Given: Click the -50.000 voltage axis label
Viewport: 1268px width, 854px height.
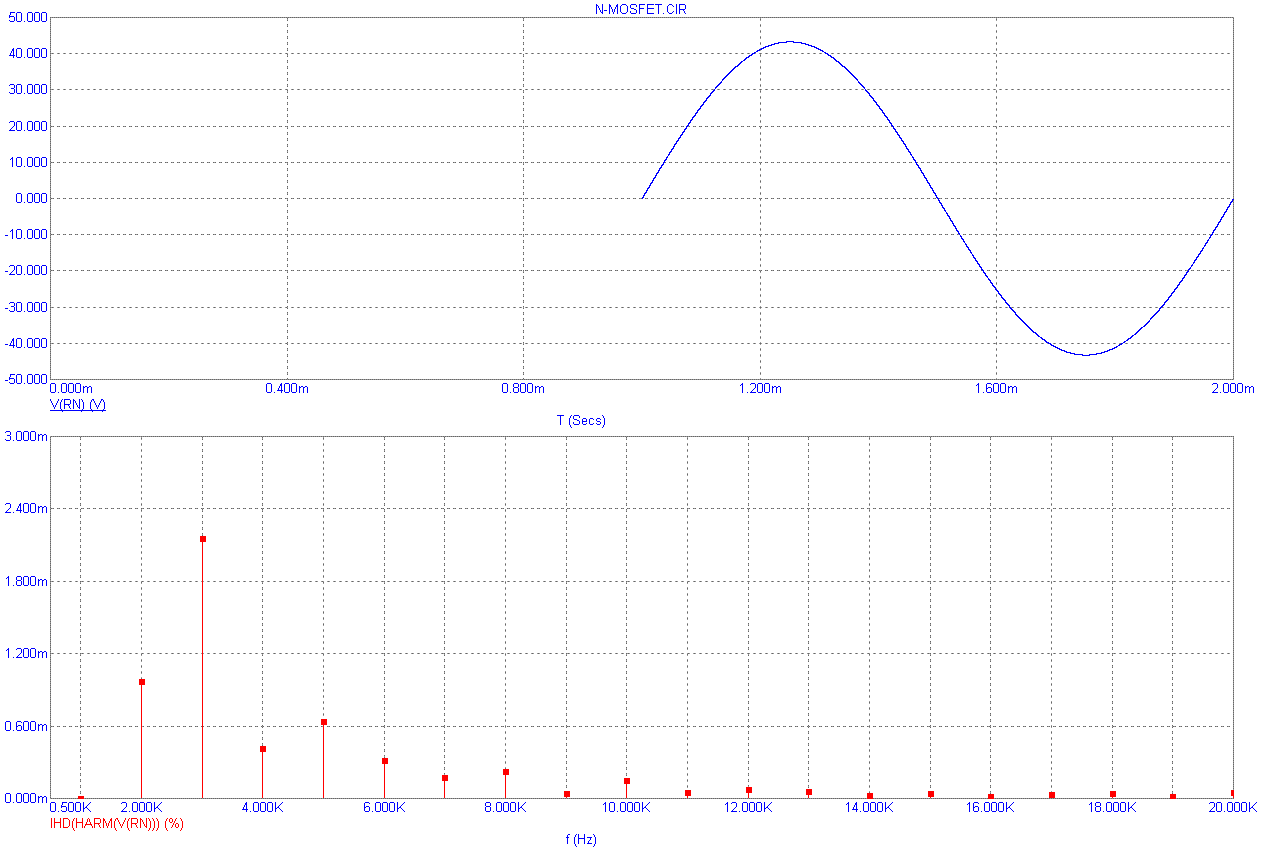Looking at the screenshot, I should pos(25,380).
